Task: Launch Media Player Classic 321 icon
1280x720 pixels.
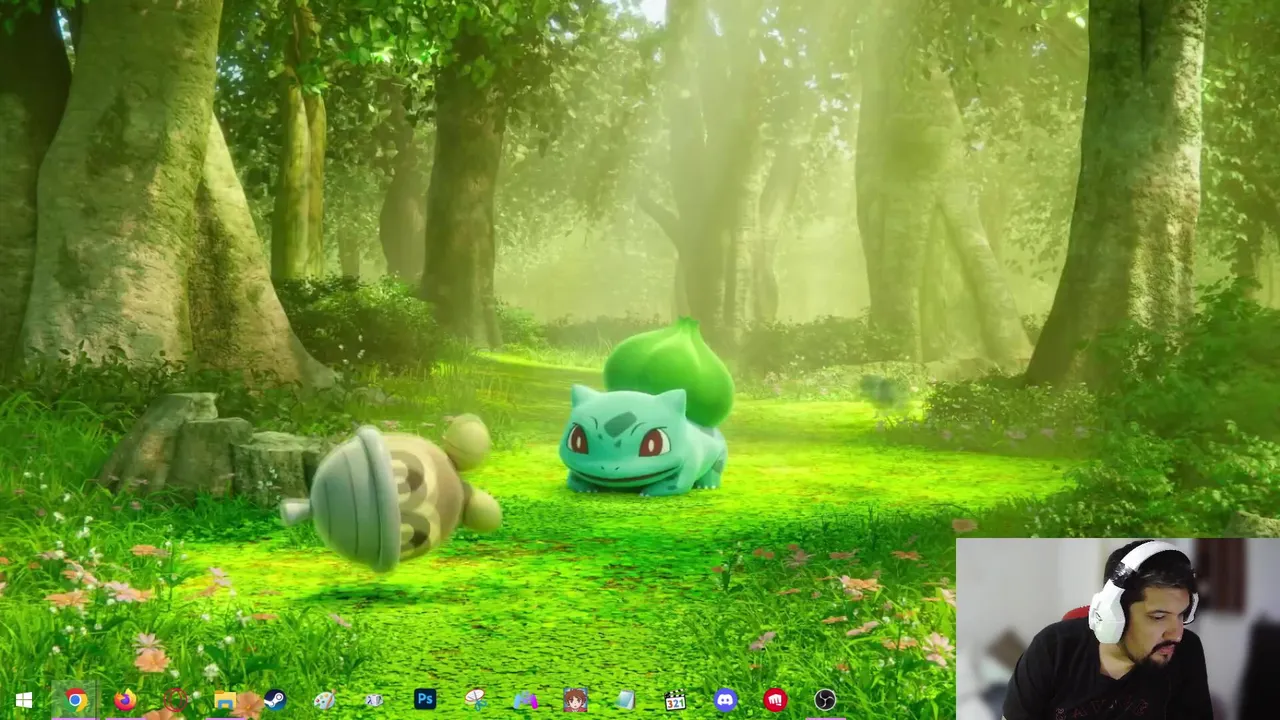Action: [675, 700]
